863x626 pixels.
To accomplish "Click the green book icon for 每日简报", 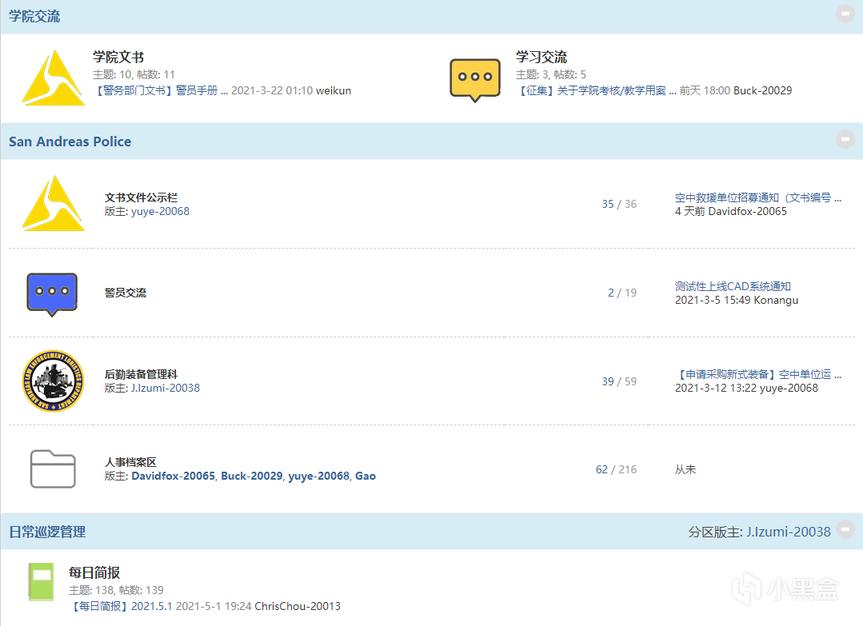I will point(41,582).
